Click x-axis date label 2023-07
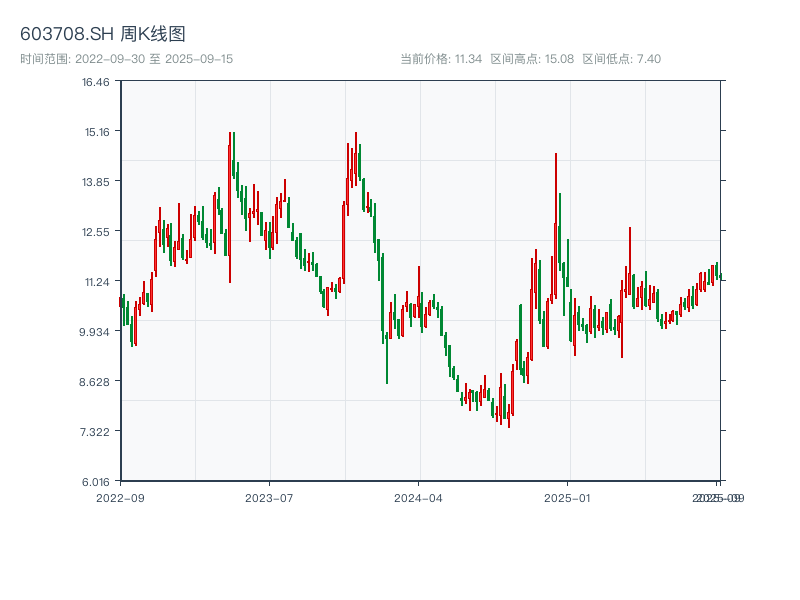This screenshot has width=800, height=600. [x=269, y=498]
